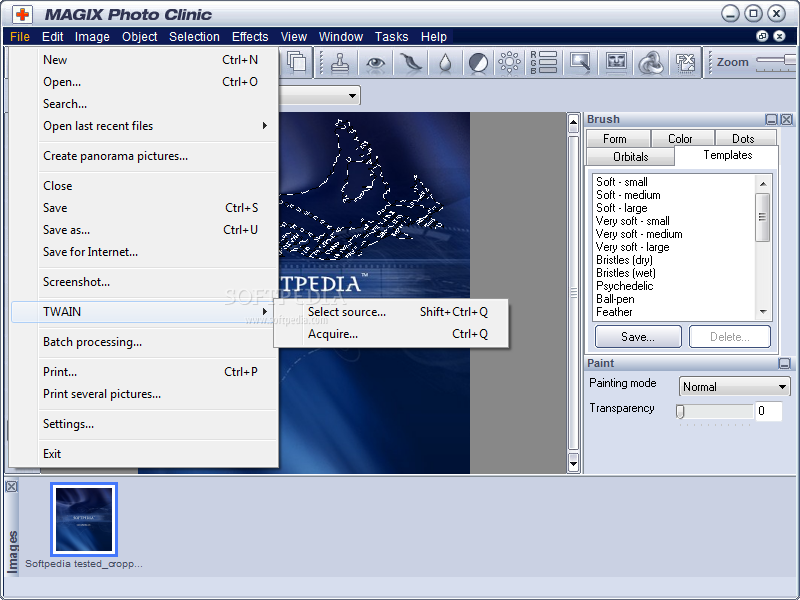Open the knot distortion effects icon
800x600 pixels.
point(651,63)
